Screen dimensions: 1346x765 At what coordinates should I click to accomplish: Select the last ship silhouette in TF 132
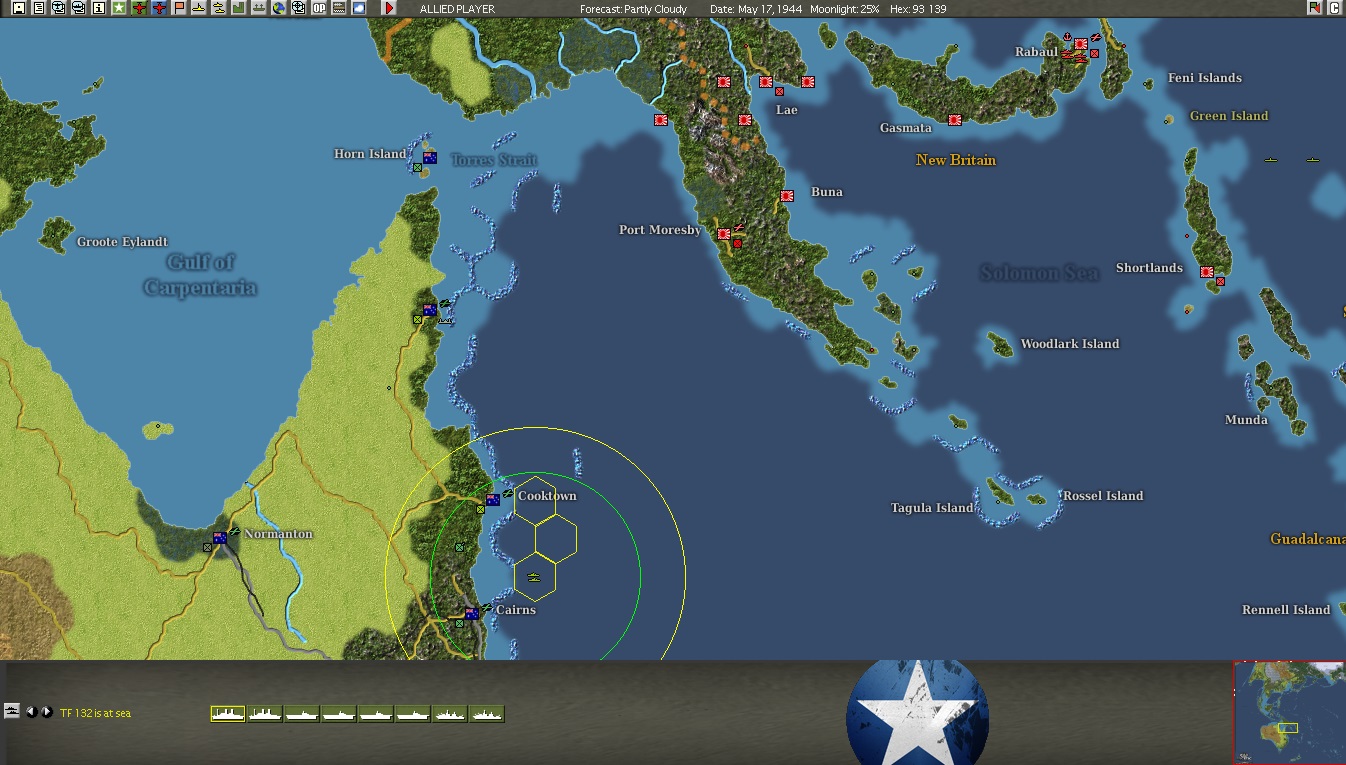pyautogui.click(x=487, y=713)
